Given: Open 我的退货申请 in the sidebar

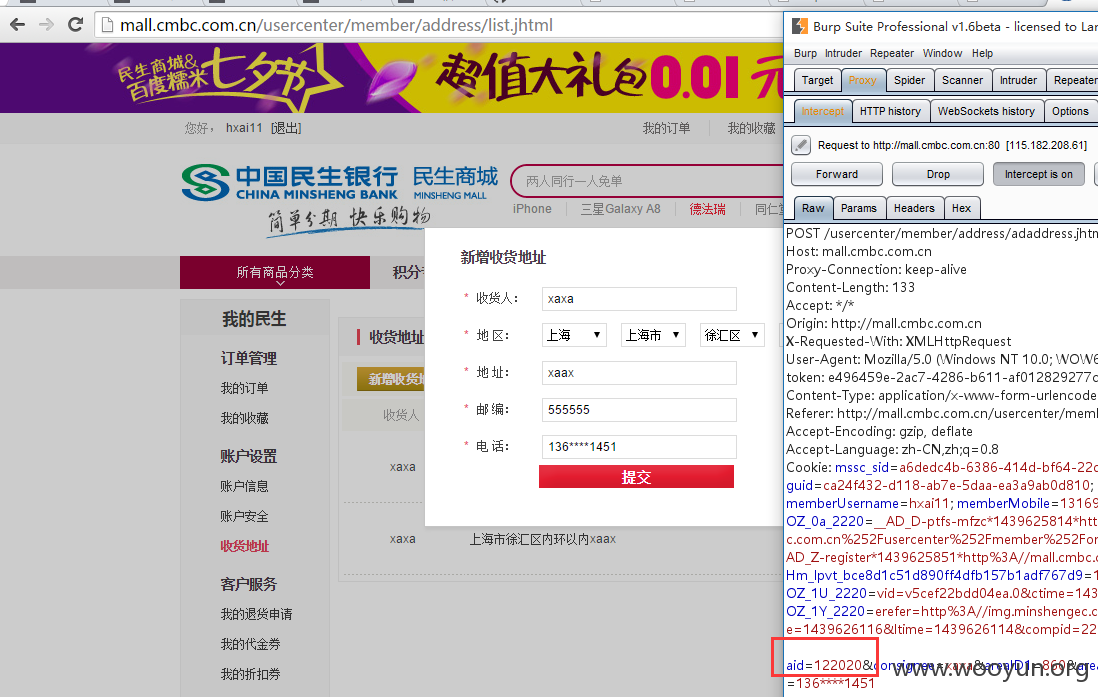Looking at the screenshot, I should [x=256, y=614].
